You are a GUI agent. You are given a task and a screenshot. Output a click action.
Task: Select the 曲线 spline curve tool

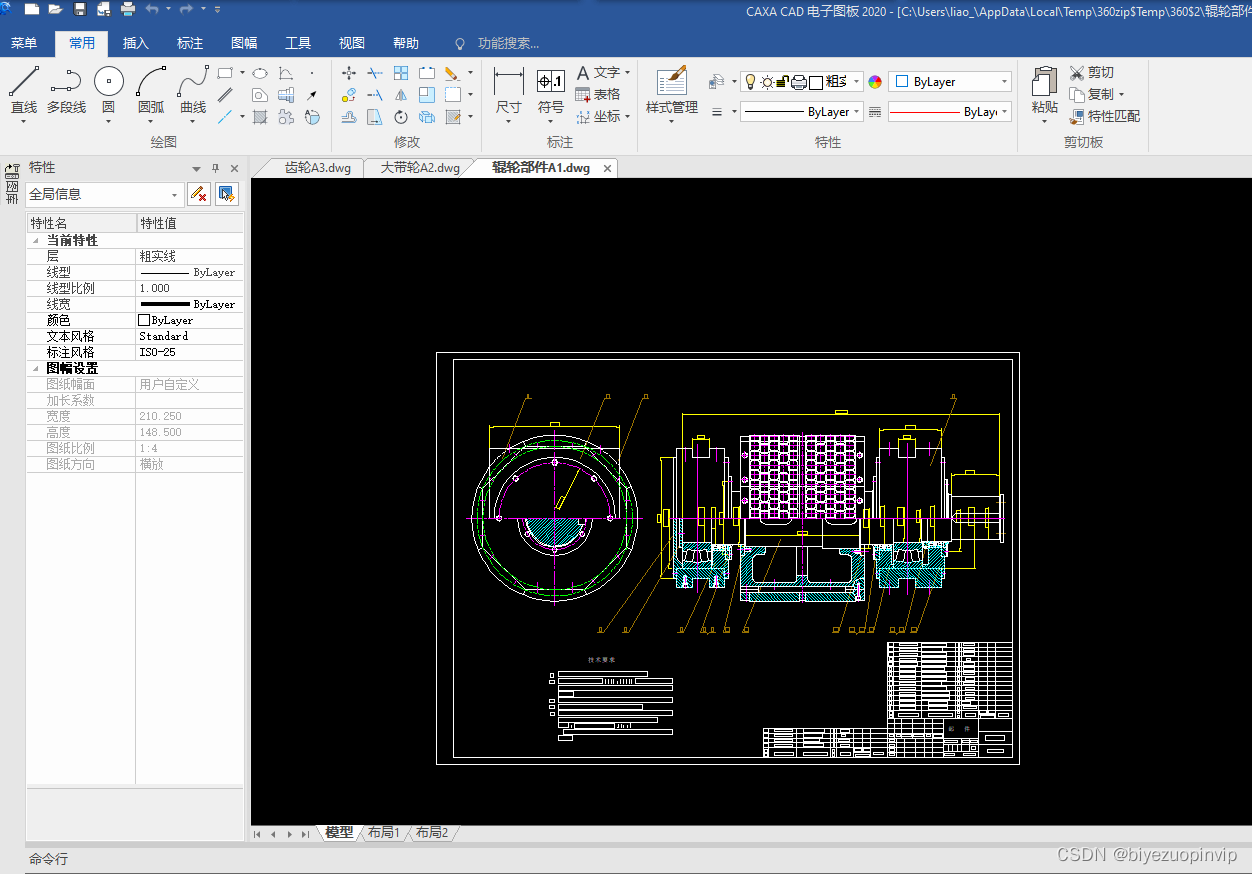click(x=193, y=91)
